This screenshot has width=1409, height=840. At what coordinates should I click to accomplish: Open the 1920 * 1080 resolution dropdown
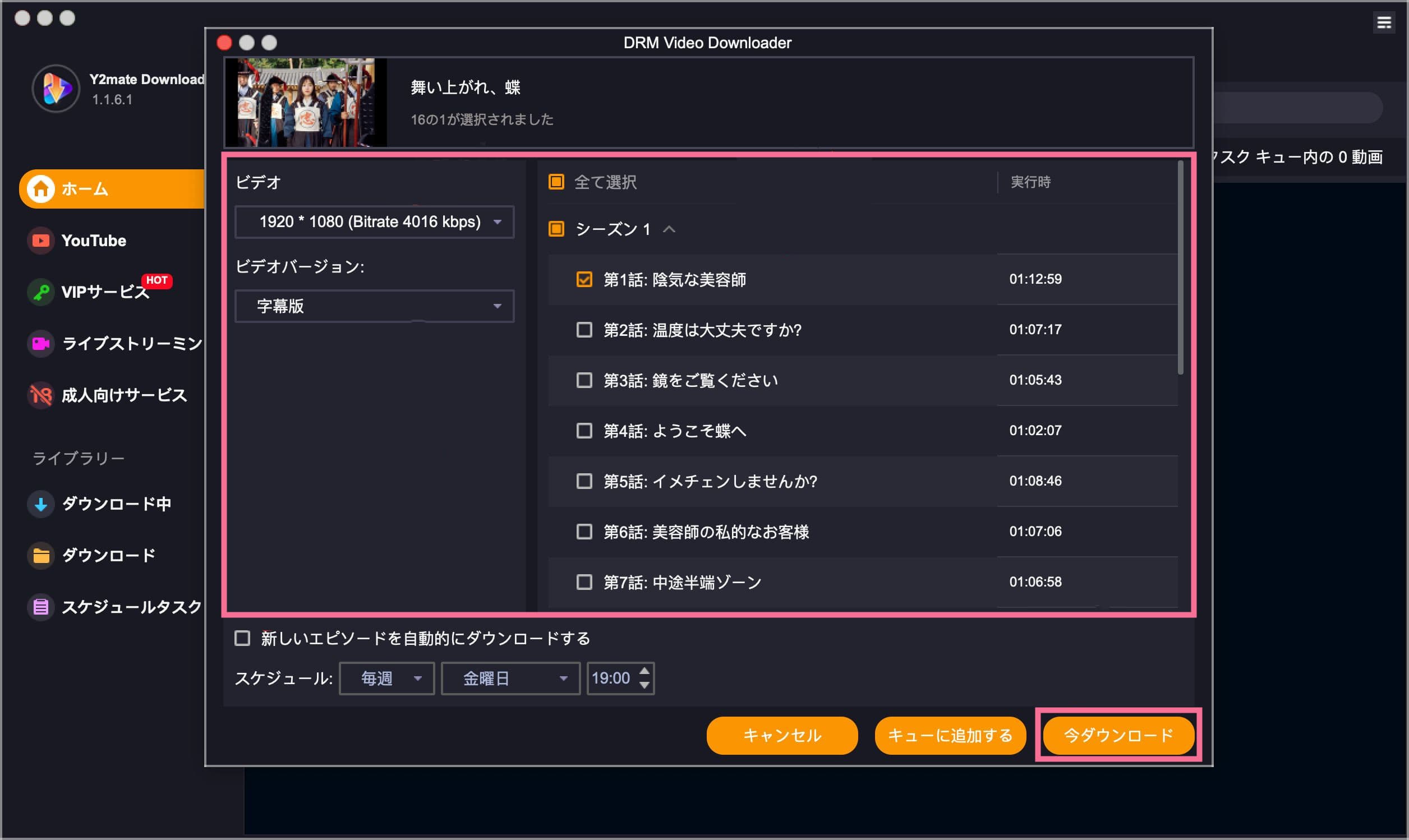374,222
